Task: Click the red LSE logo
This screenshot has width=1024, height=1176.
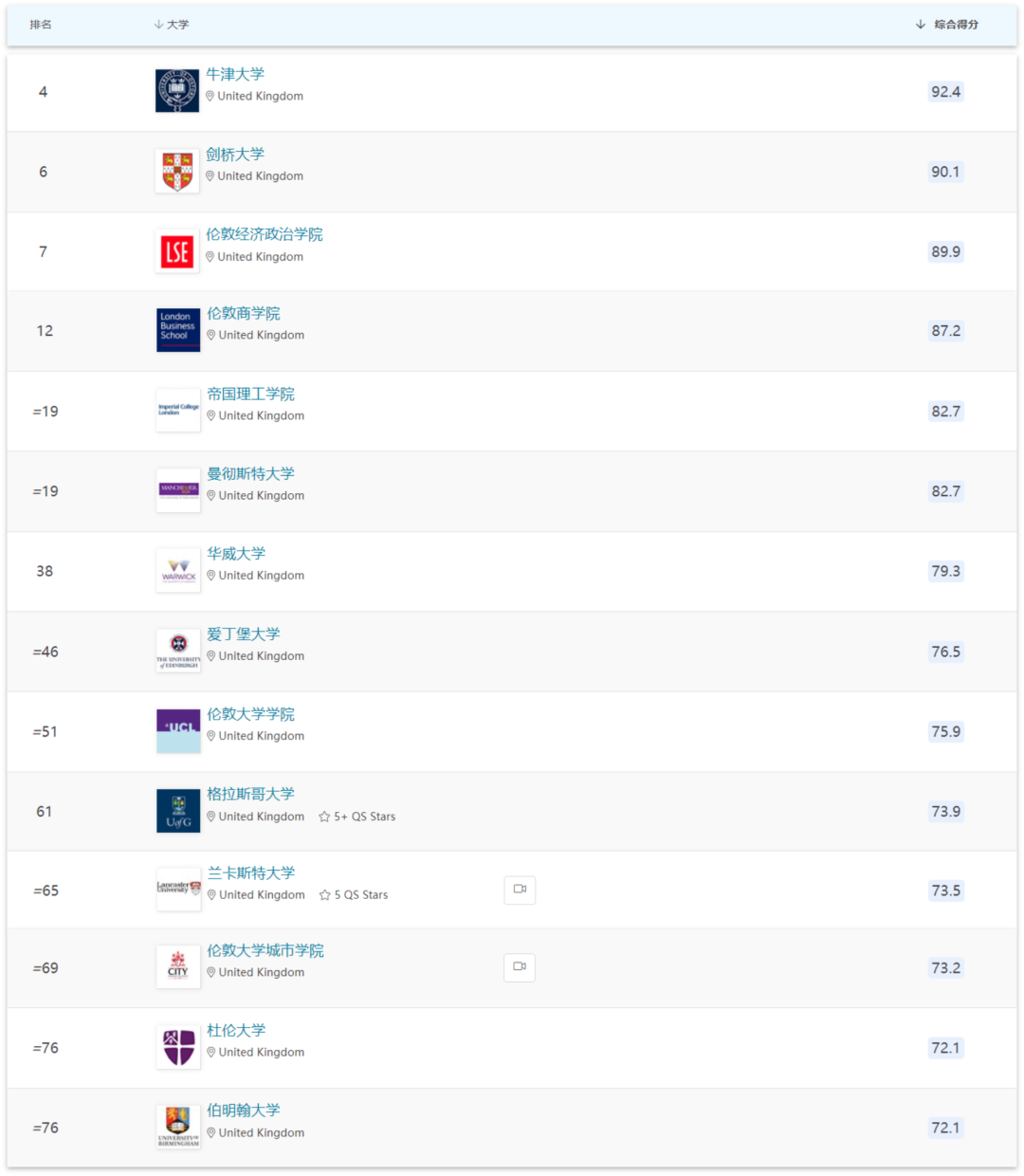Action: pyautogui.click(x=177, y=251)
